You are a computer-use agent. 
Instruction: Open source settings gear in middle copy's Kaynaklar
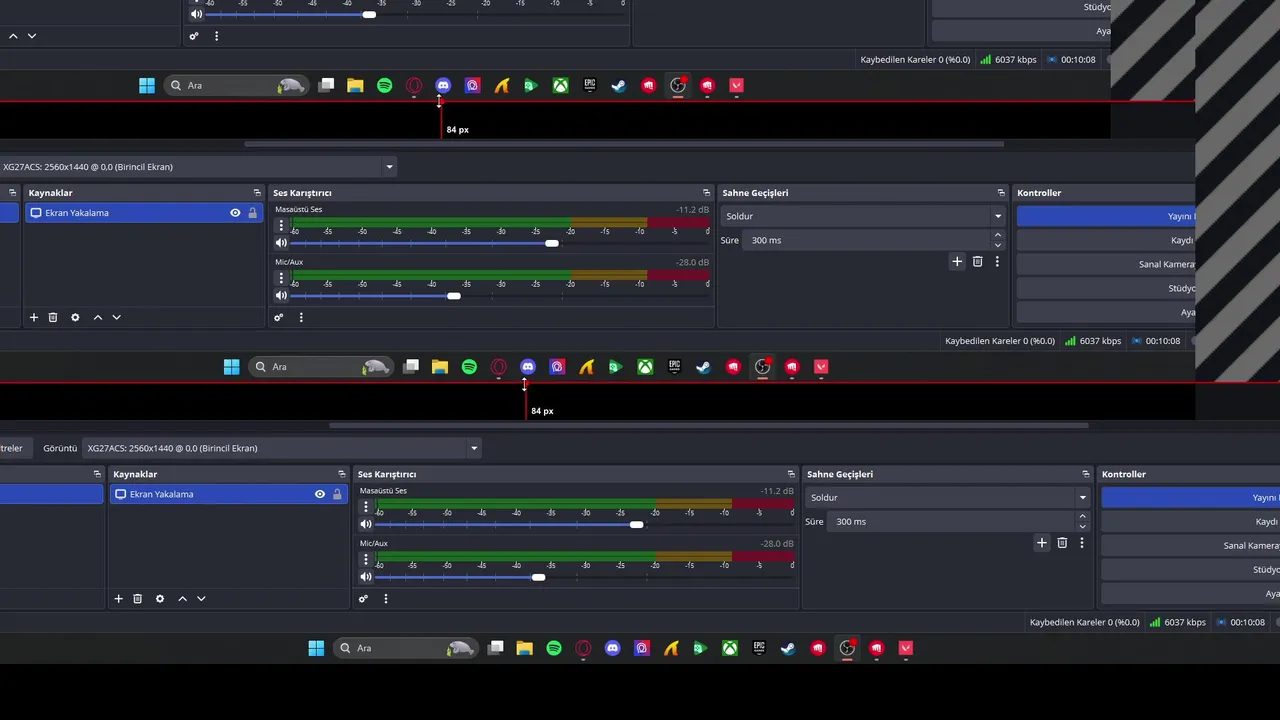click(75, 317)
